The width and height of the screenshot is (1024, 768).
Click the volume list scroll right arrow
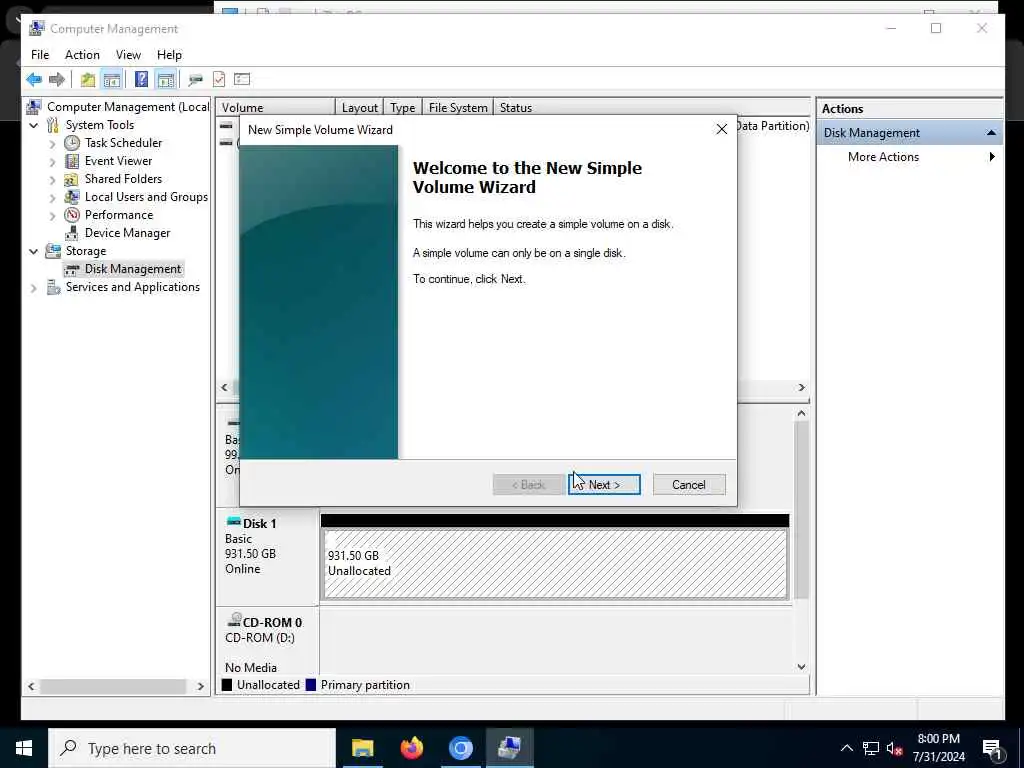pos(801,387)
